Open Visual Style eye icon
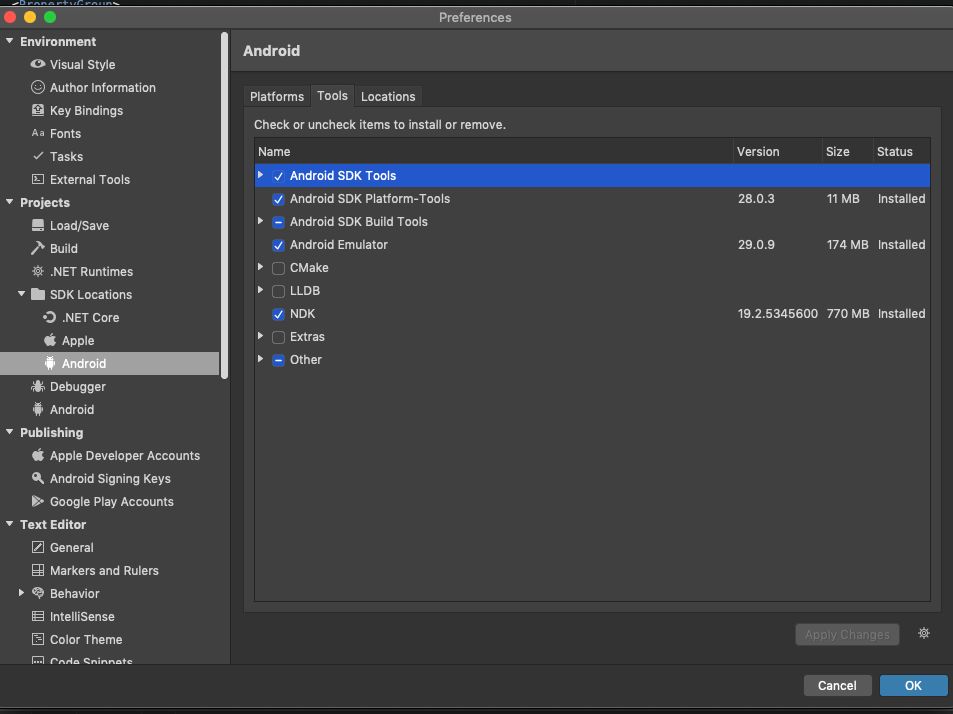Image resolution: width=953 pixels, height=714 pixels. pos(38,64)
